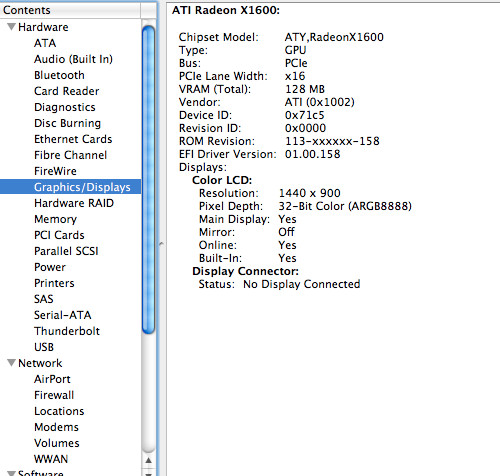Click the Bus value PCIe
This screenshot has height=476, width=500.
click(x=296, y=63)
